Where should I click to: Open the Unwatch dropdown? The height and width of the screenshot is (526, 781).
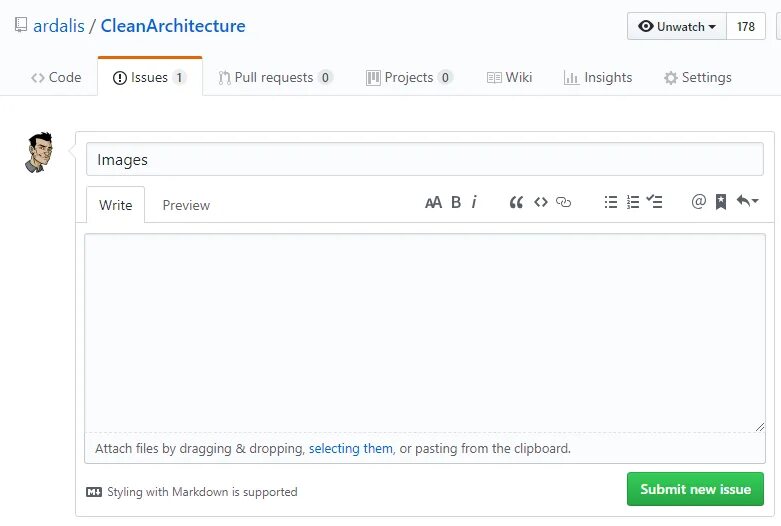coord(677,27)
